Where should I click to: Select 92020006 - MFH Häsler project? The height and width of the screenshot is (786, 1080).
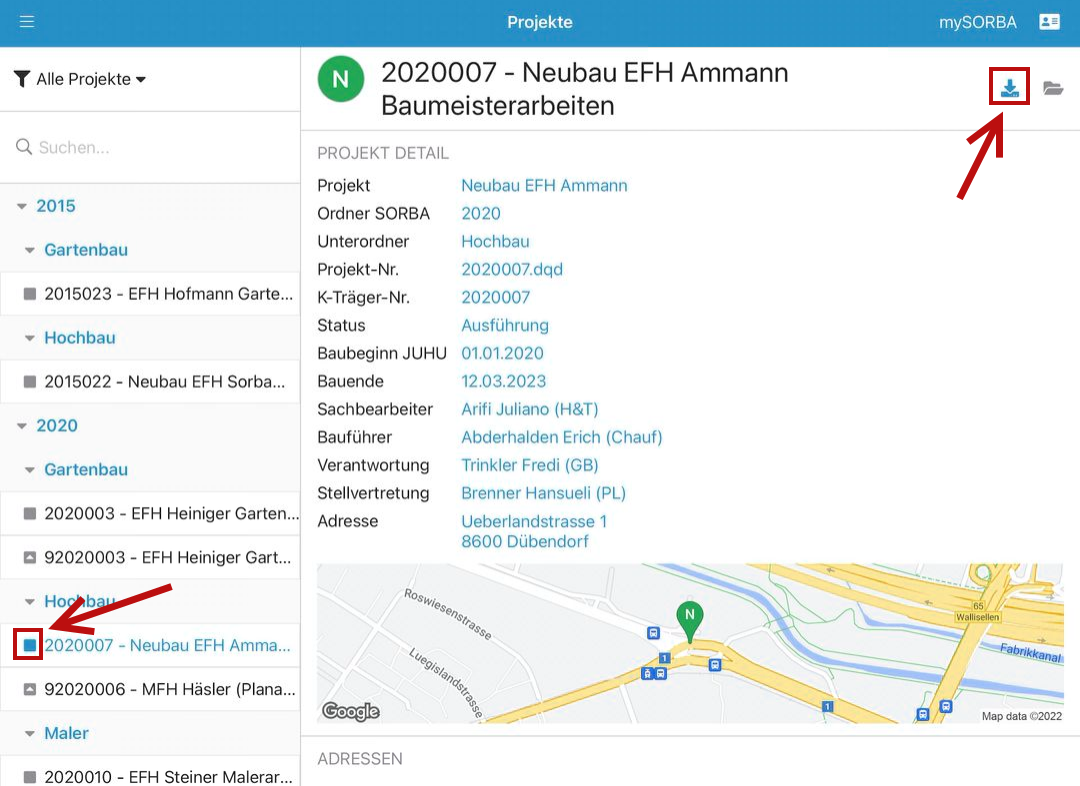(170, 689)
